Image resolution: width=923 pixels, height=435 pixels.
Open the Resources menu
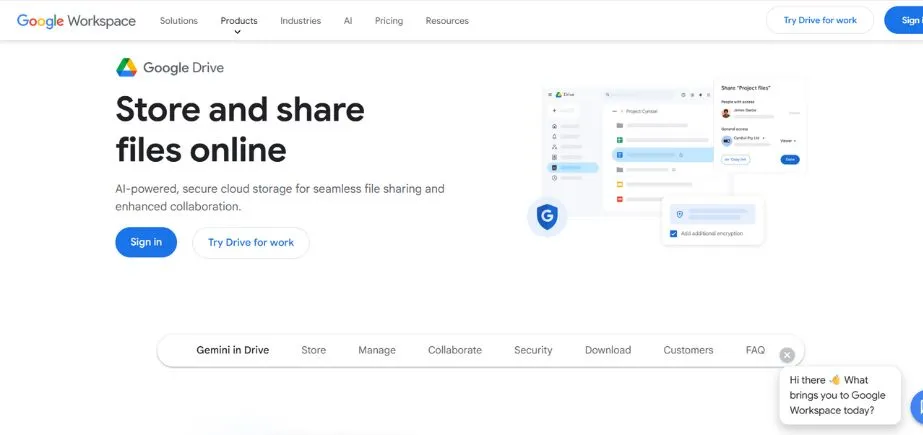tap(447, 21)
